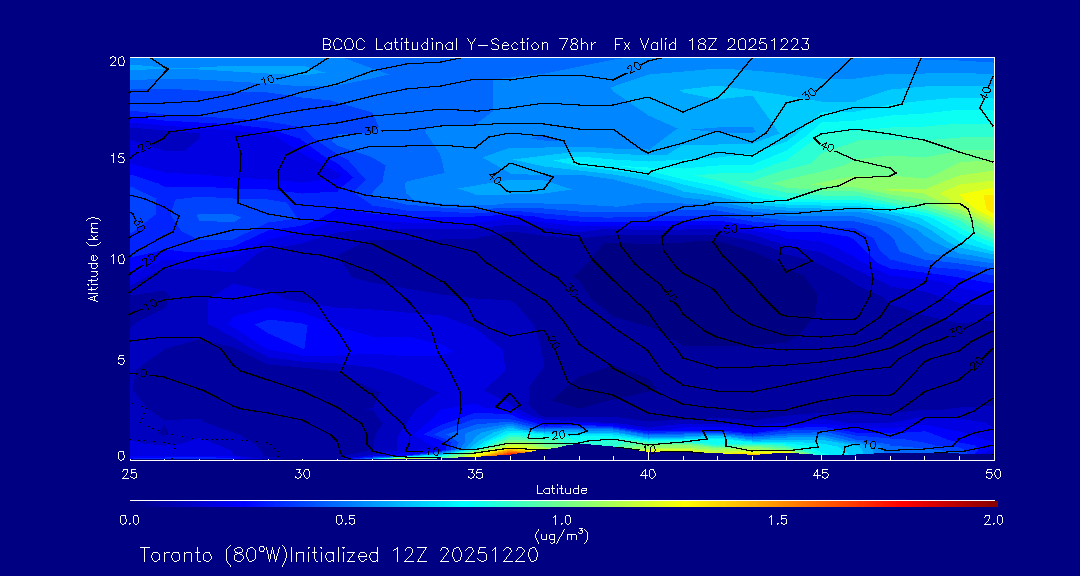Click the 2.0 label under the colorbar
Image resolution: width=1080 pixels, height=576 pixels.
(x=993, y=520)
